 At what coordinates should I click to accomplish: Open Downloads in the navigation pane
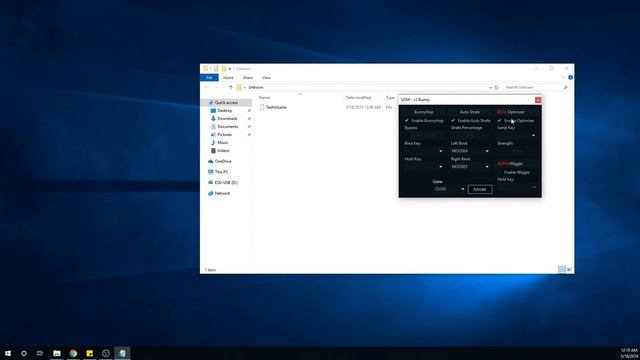[x=227, y=118]
